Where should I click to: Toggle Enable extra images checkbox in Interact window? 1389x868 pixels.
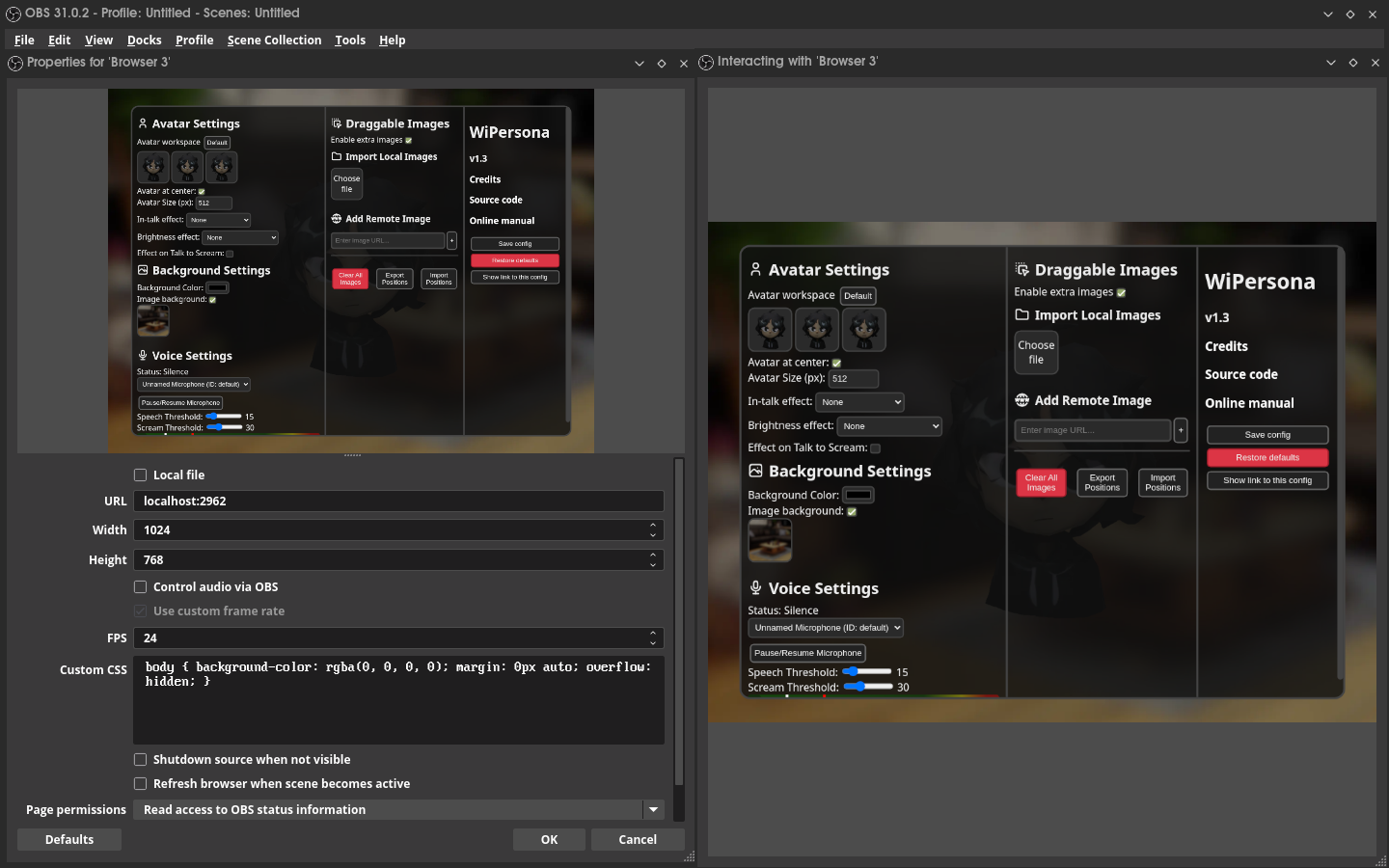pos(1121,293)
